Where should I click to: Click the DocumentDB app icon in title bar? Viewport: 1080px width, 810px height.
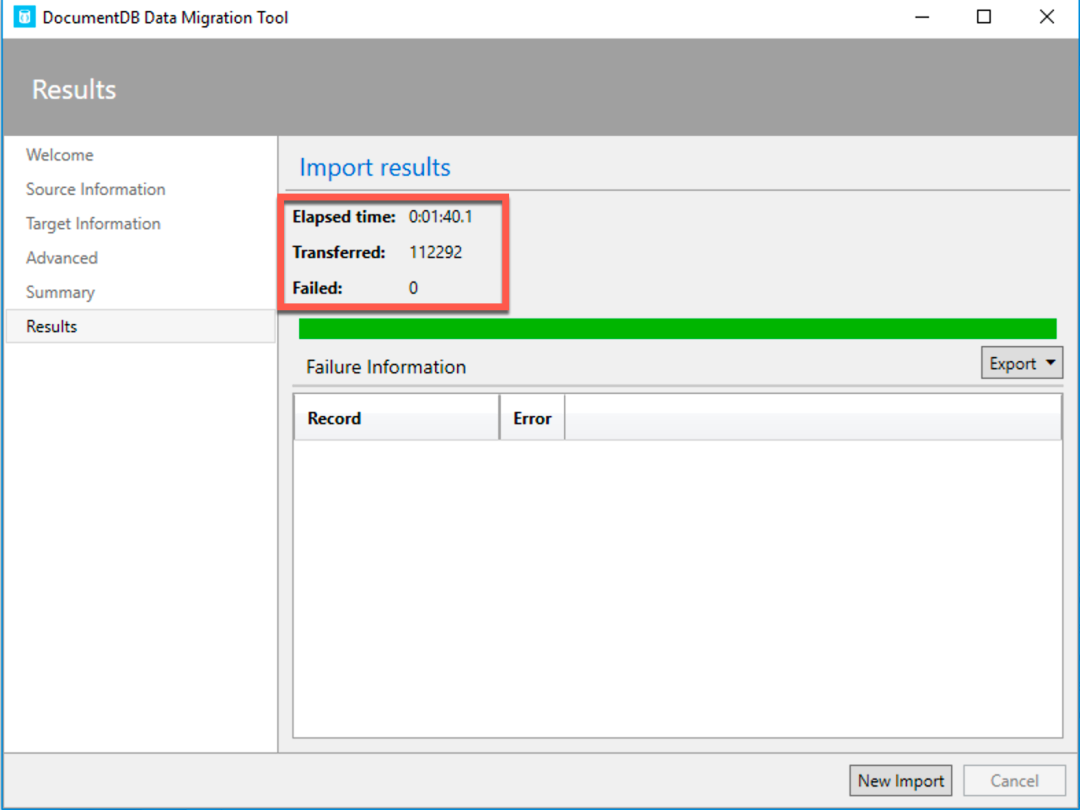(x=24, y=17)
